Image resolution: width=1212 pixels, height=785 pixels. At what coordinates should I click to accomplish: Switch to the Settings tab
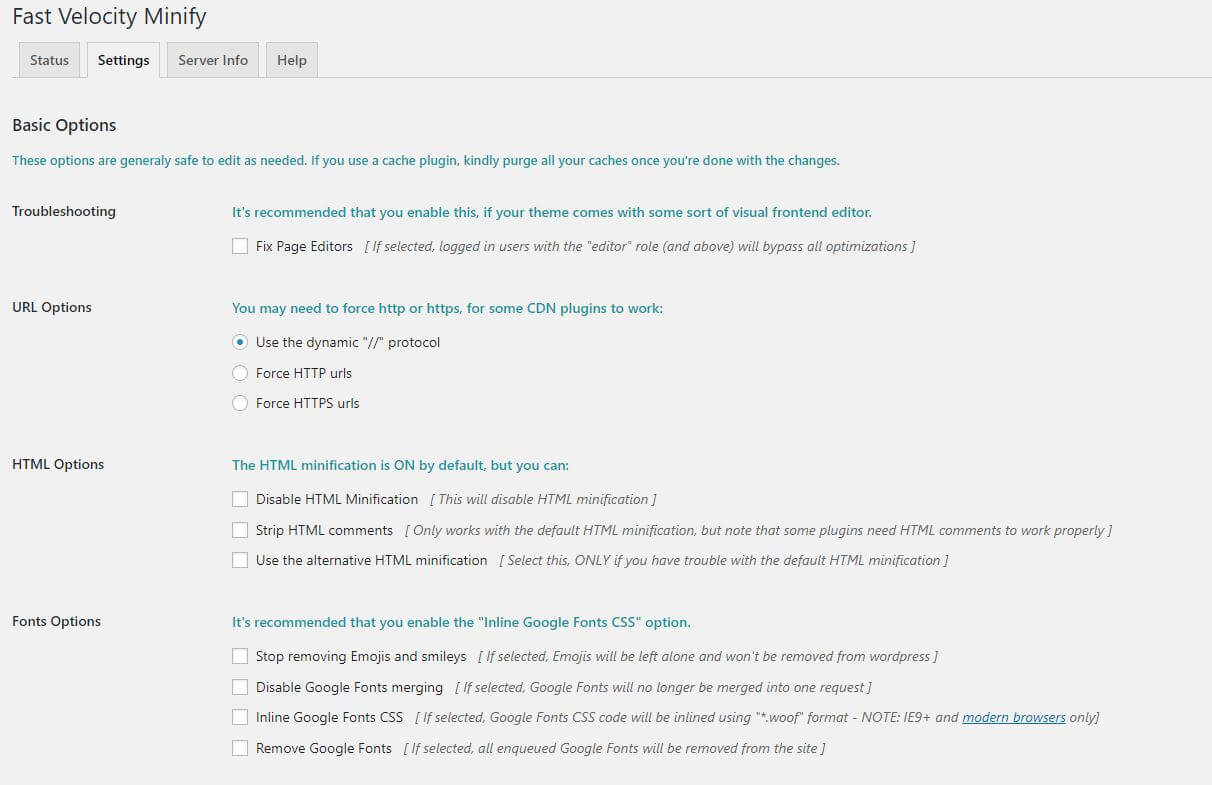[123, 60]
